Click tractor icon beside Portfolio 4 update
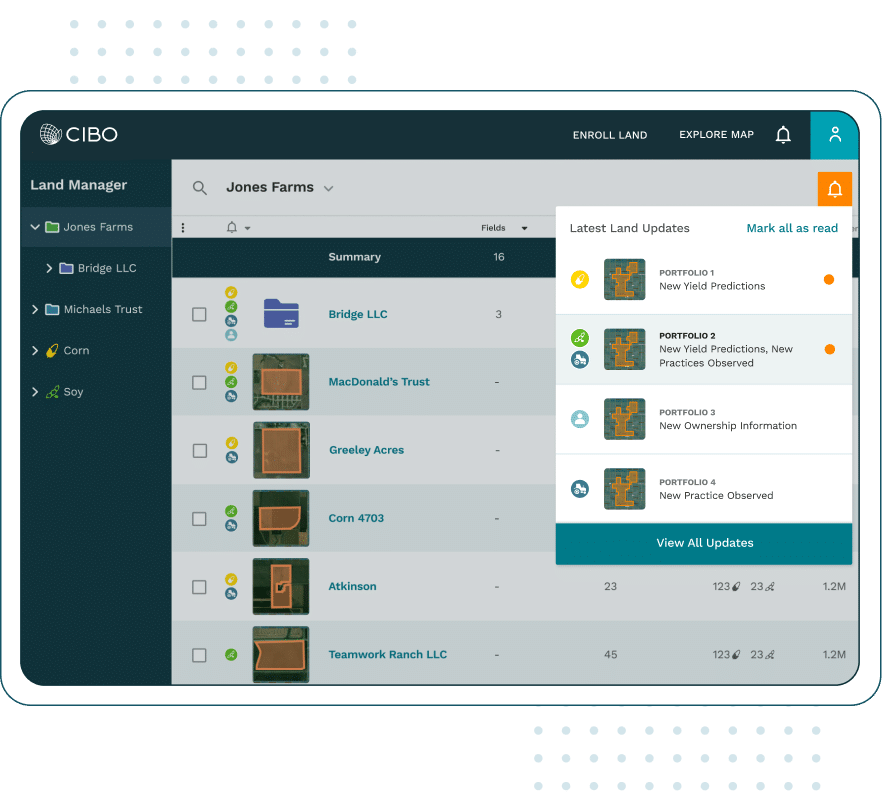This screenshot has width=882, height=810. tap(580, 489)
